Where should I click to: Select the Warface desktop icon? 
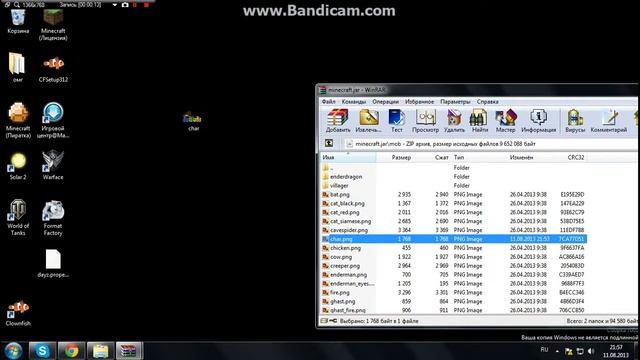(53, 165)
